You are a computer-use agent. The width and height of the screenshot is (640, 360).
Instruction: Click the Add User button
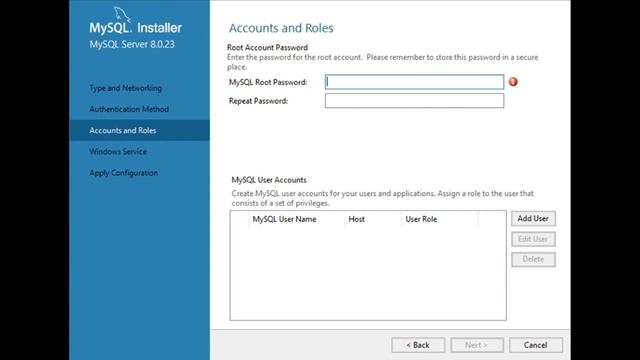[x=533, y=218]
